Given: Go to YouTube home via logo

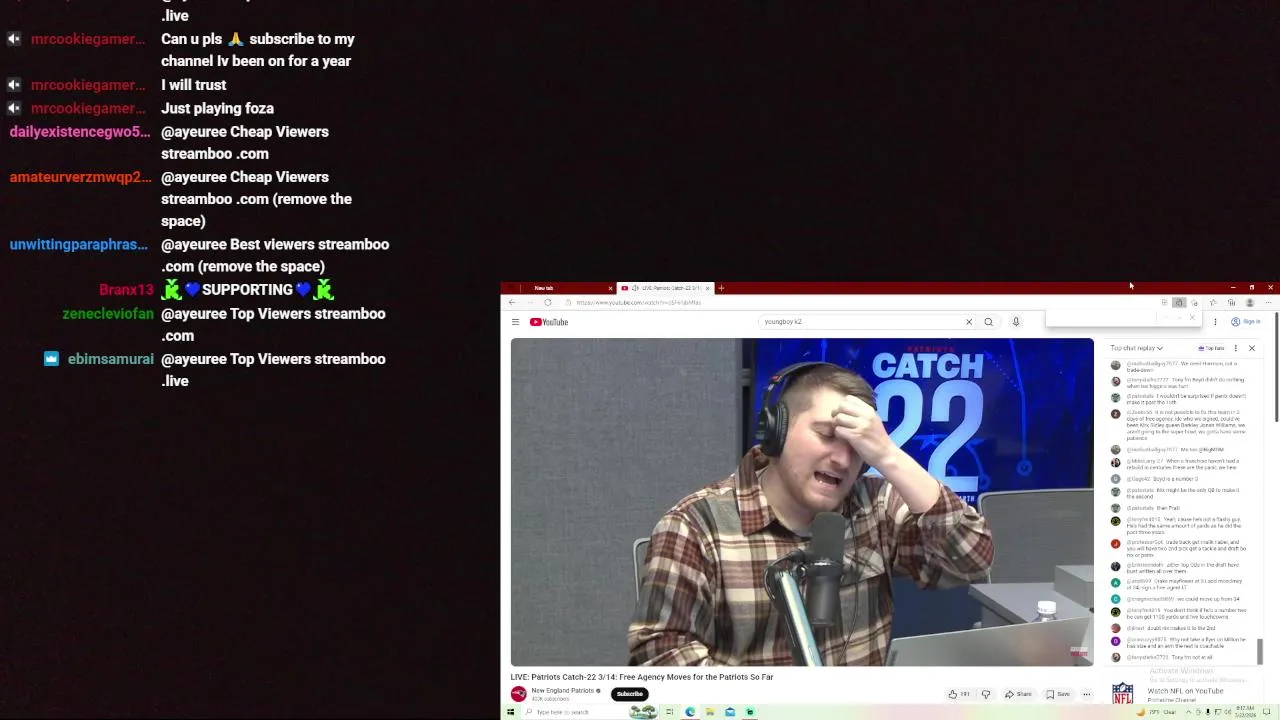Looking at the screenshot, I should point(549,322).
